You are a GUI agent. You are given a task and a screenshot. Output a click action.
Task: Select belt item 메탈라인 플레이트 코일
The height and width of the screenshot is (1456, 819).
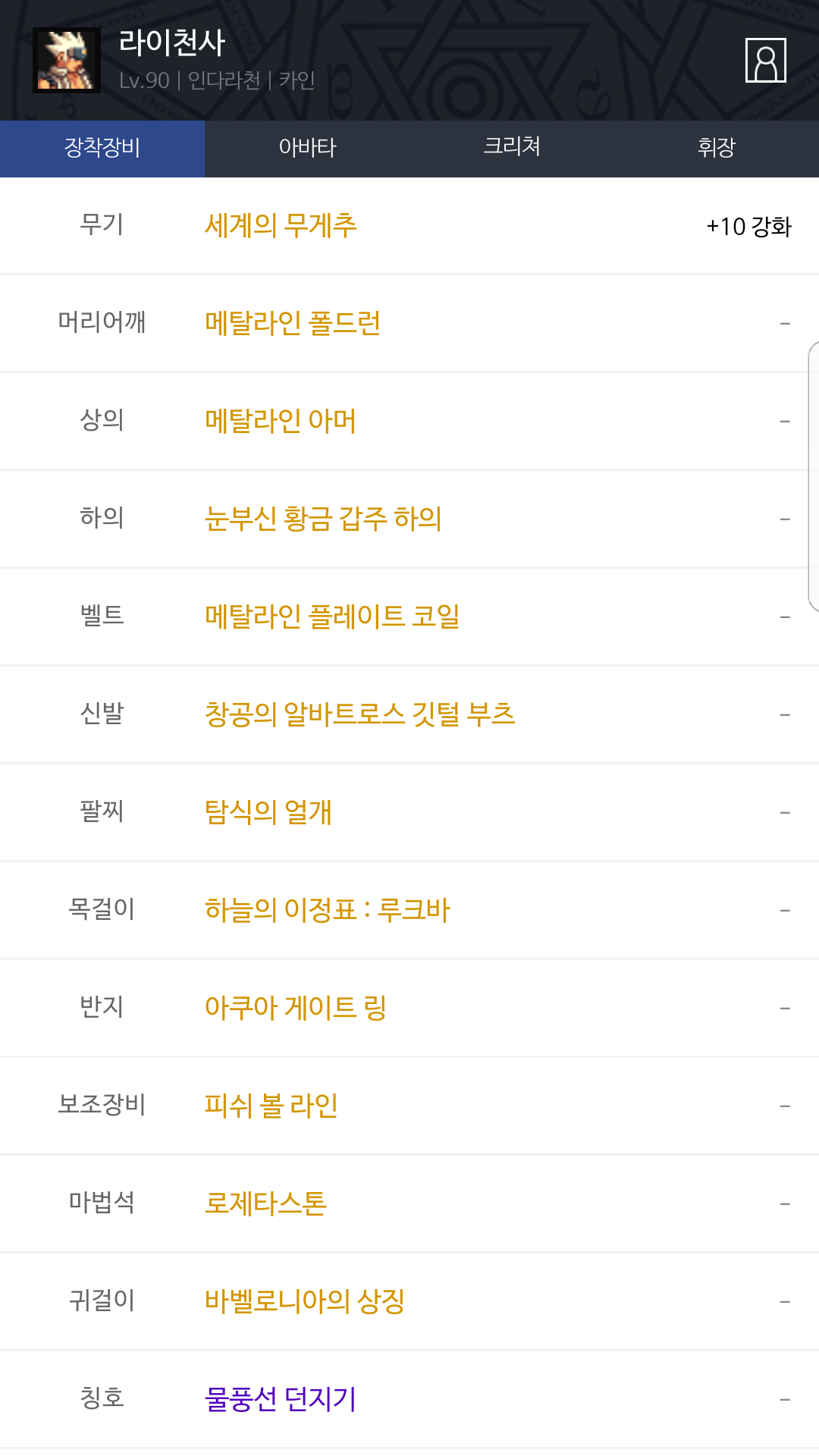click(332, 617)
